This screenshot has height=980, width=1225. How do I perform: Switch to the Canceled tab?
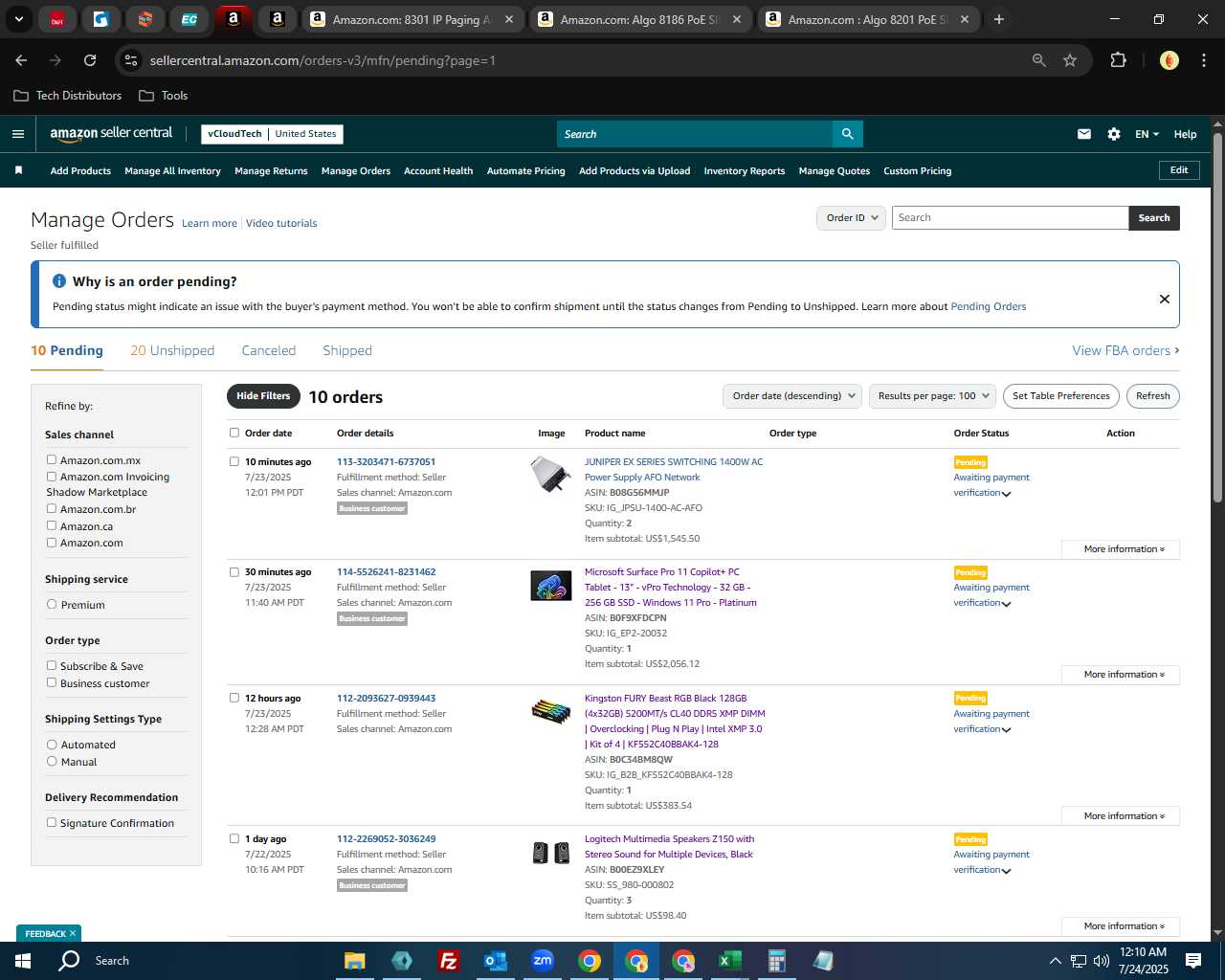(269, 350)
